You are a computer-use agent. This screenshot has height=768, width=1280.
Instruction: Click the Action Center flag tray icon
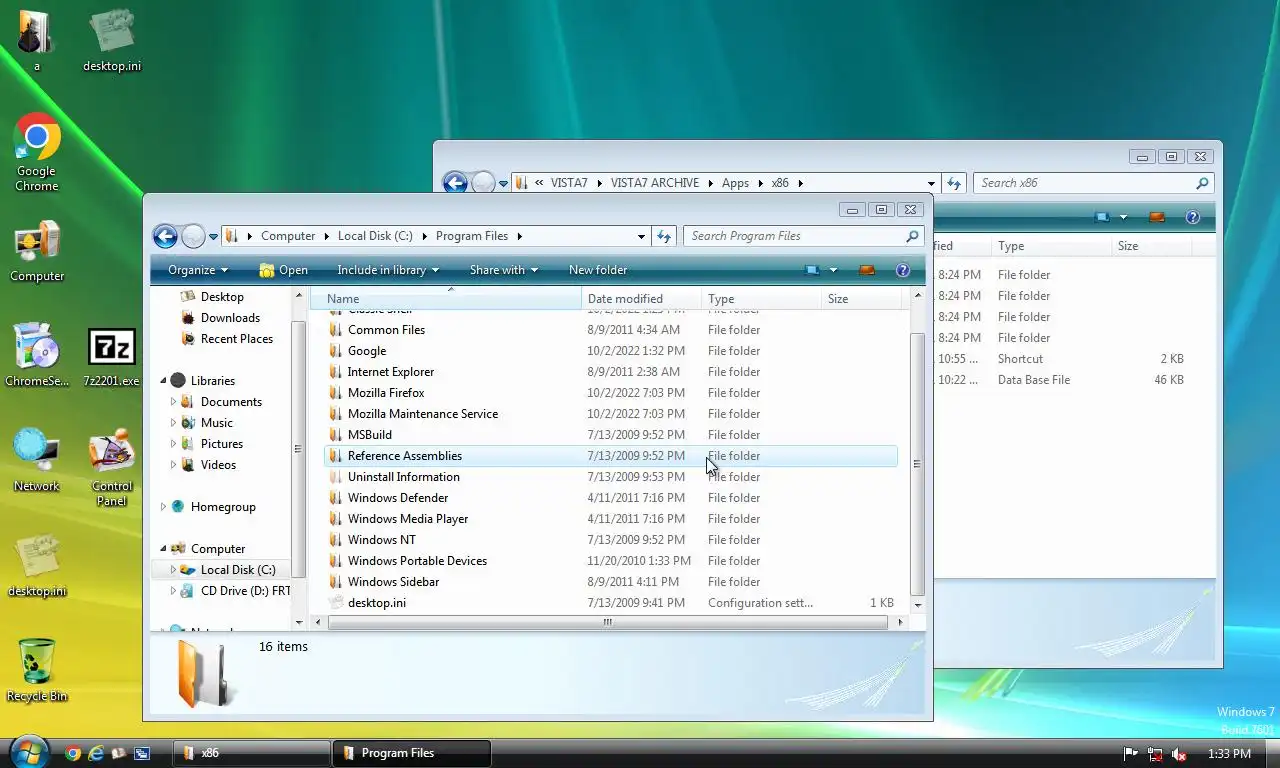[1131, 754]
